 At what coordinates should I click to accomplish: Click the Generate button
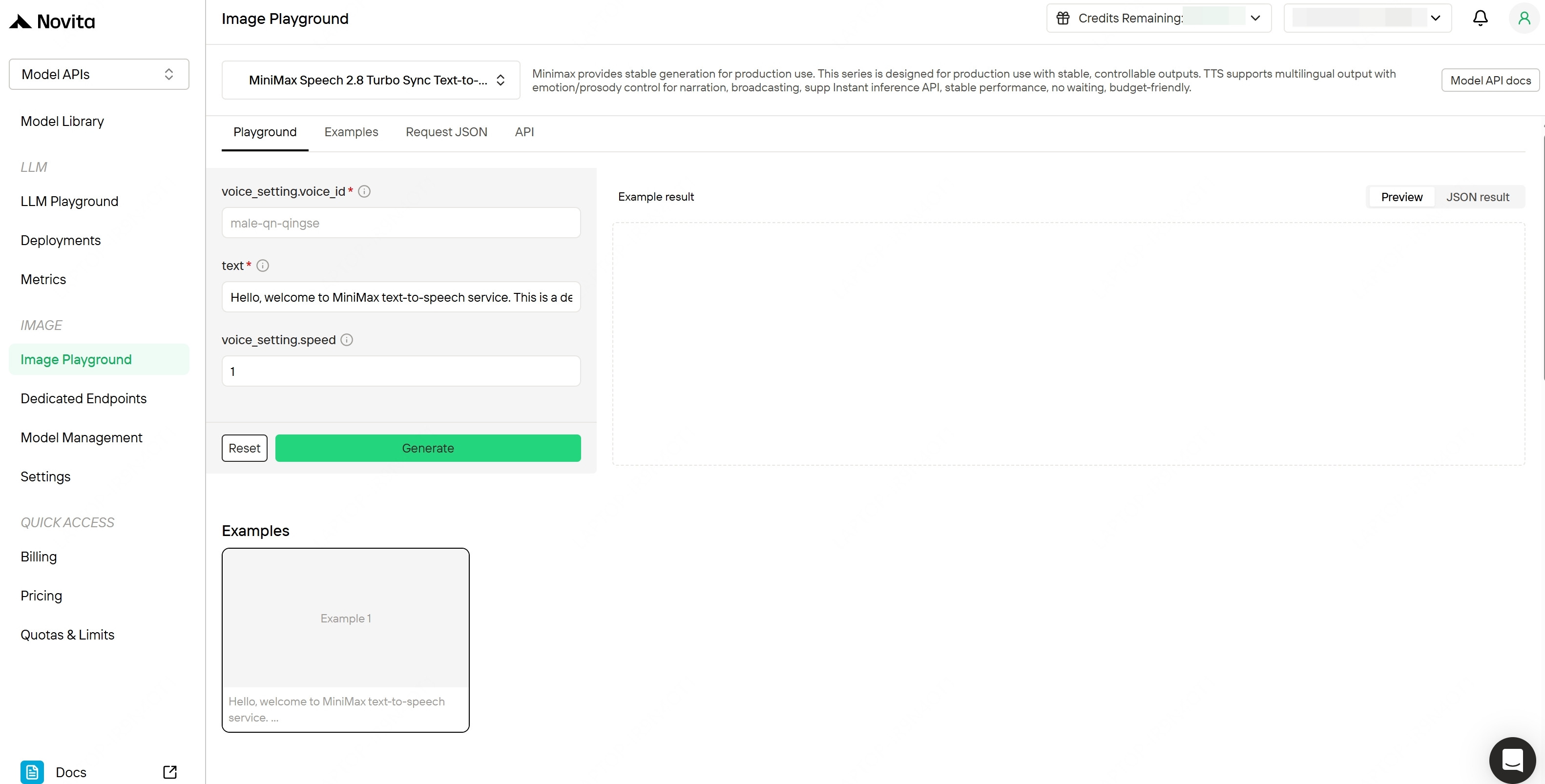click(428, 448)
